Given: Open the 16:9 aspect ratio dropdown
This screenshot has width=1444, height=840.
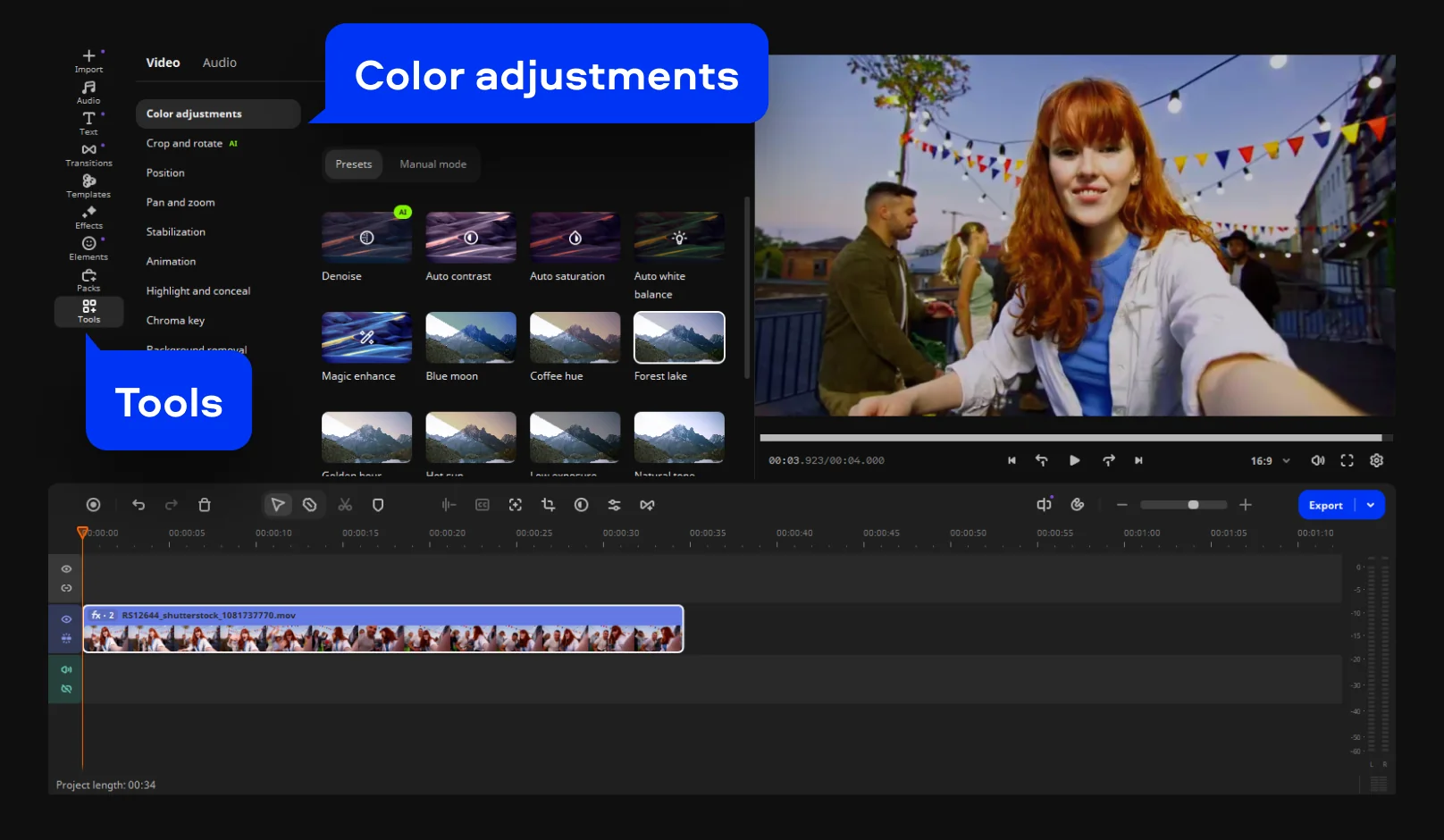Looking at the screenshot, I should pyautogui.click(x=1270, y=461).
